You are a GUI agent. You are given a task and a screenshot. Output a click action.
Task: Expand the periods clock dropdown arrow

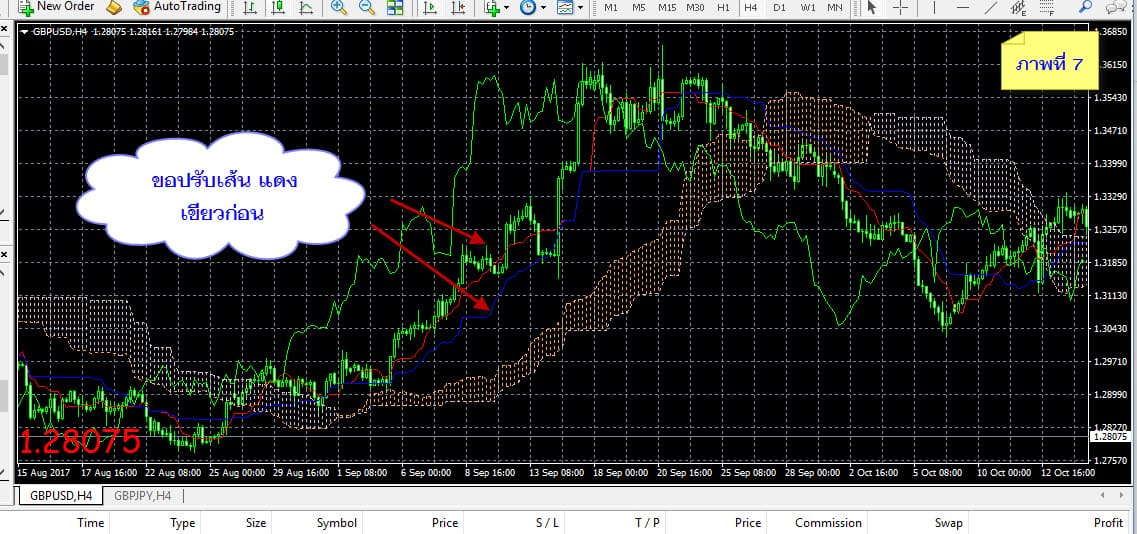click(x=542, y=8)
